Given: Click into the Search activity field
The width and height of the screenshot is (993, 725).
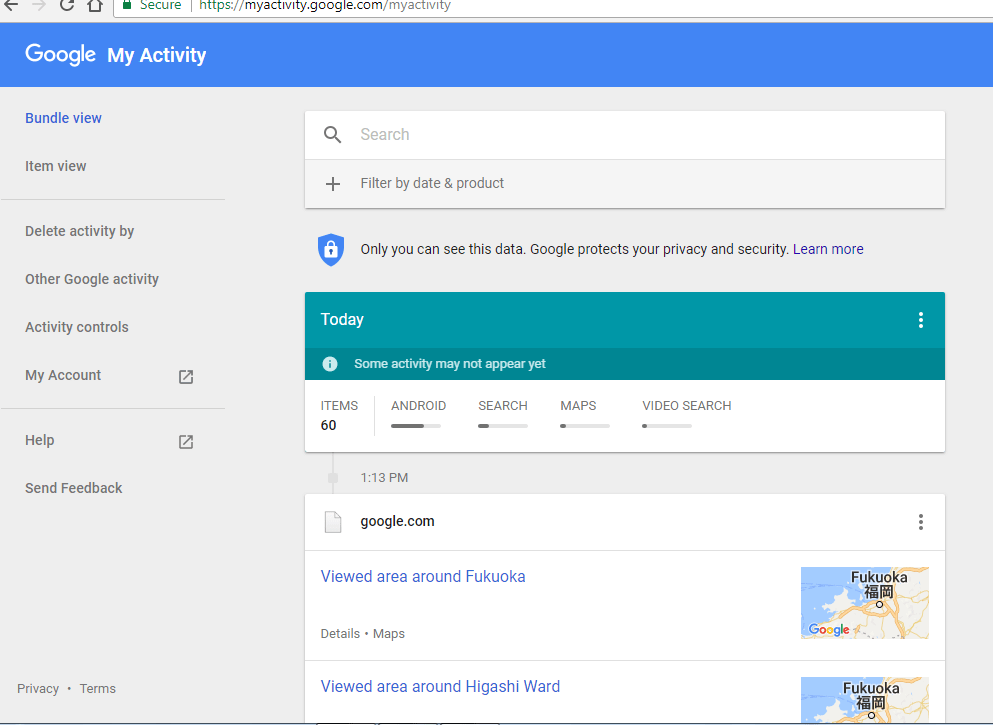Looking at the screenshot, I should tap(640, 135).
